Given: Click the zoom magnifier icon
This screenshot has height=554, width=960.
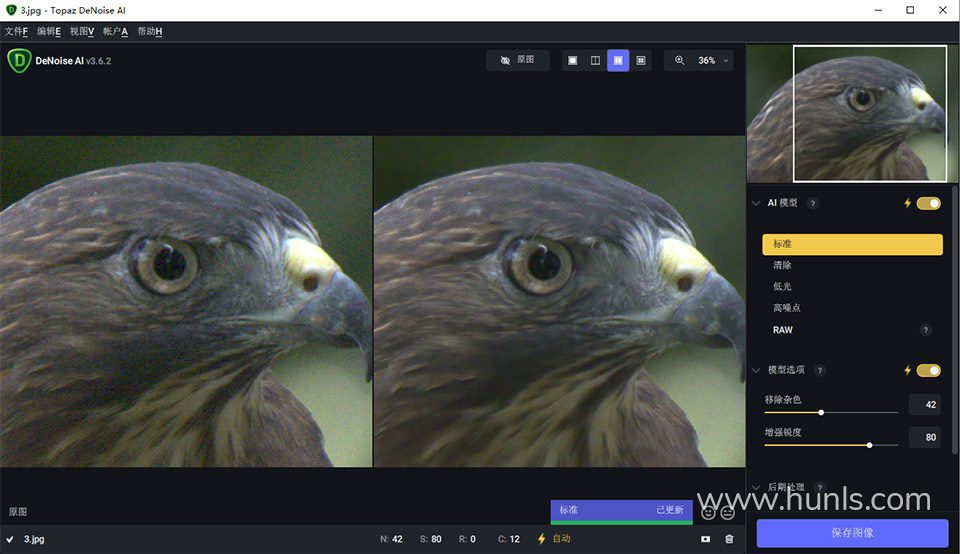Looking at the screenshot, I should tap(680, 61).
